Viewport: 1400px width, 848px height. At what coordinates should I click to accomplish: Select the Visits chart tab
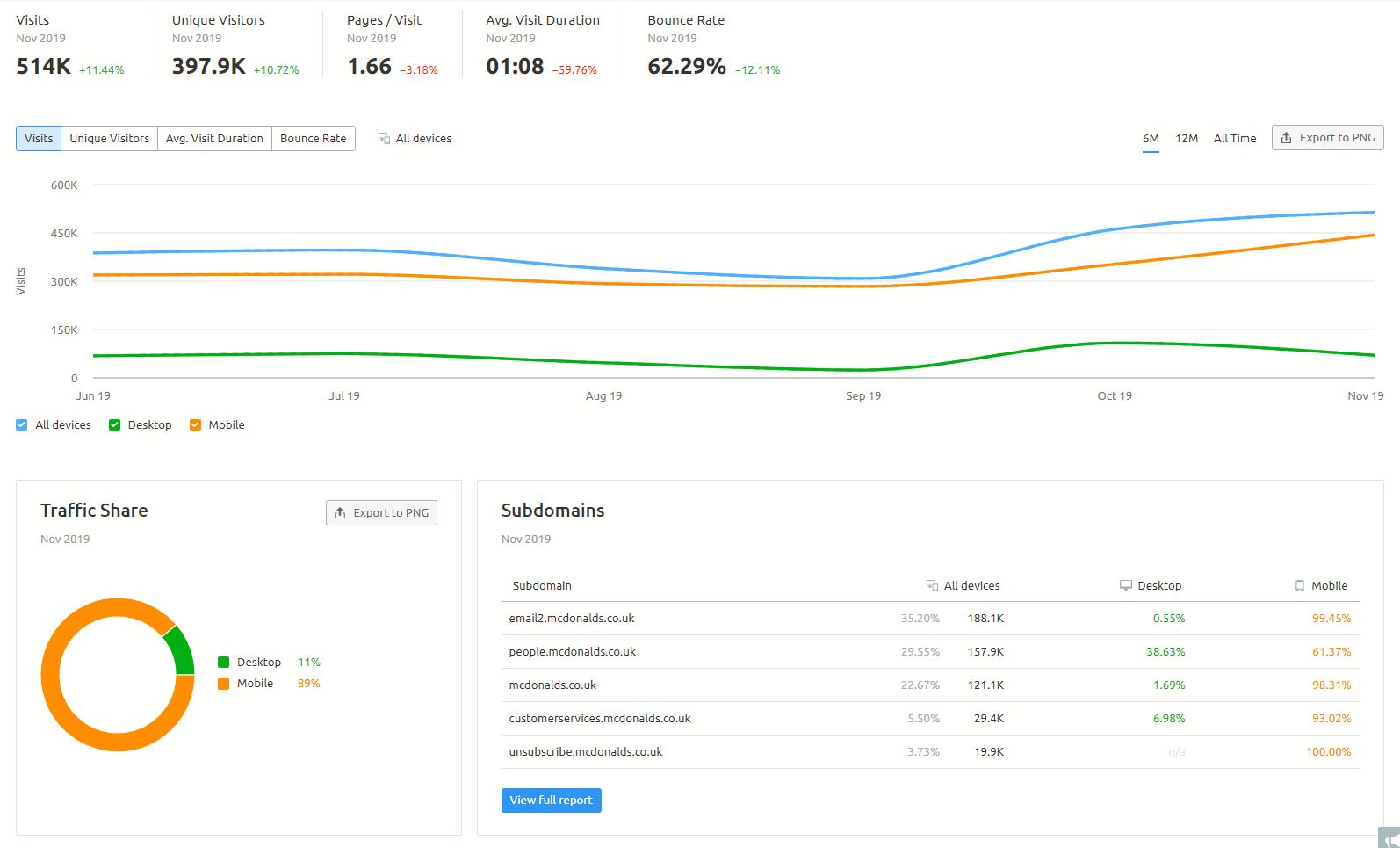(x=39, y=139)
